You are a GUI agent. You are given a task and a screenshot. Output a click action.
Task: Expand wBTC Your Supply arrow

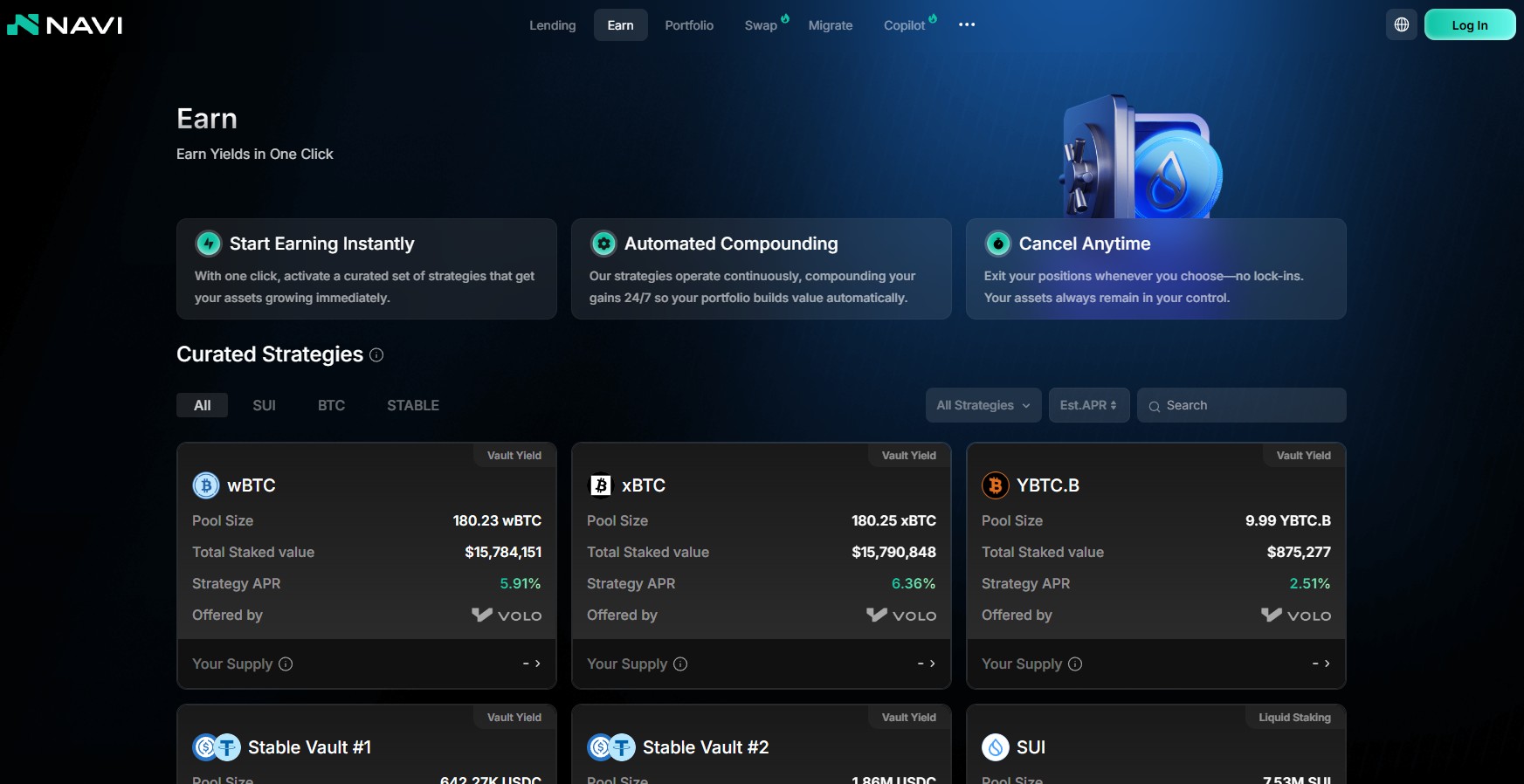tap(537, 664)
